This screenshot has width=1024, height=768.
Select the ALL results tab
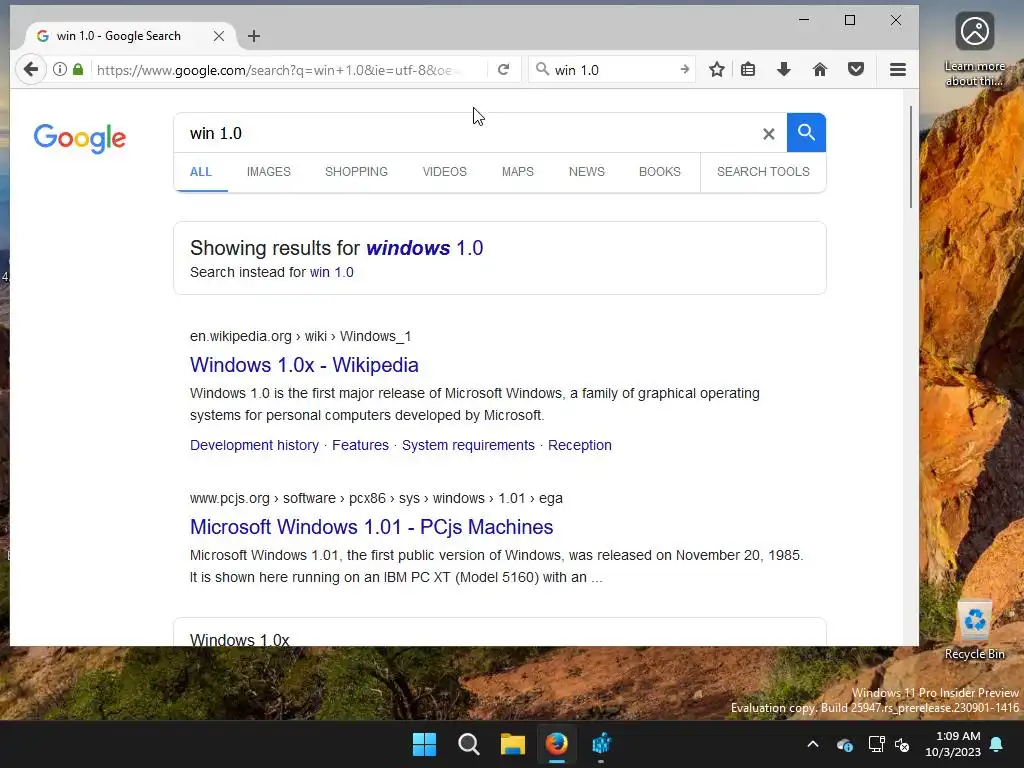click(200, 172)
